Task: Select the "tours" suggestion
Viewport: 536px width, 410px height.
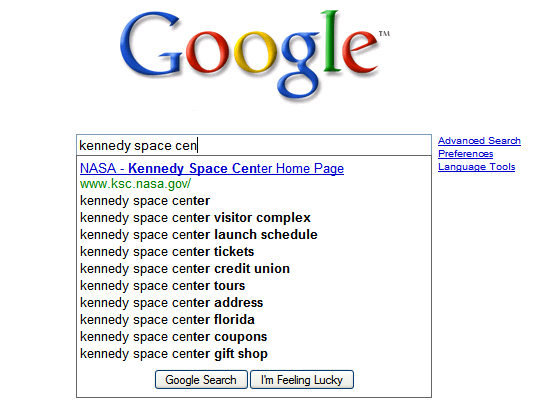Action: [162, 286]
